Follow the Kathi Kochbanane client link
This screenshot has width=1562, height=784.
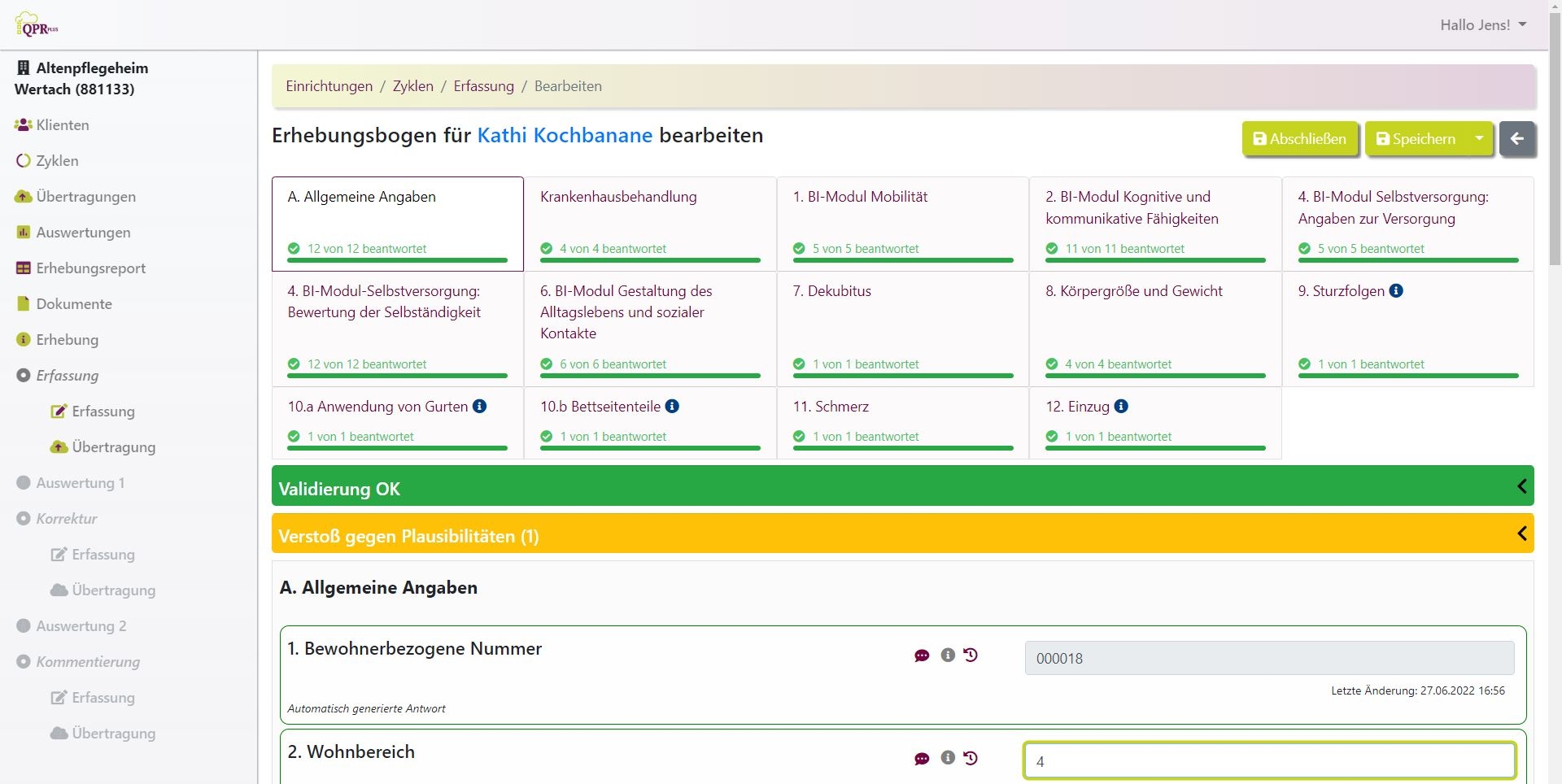coord(565,135)
